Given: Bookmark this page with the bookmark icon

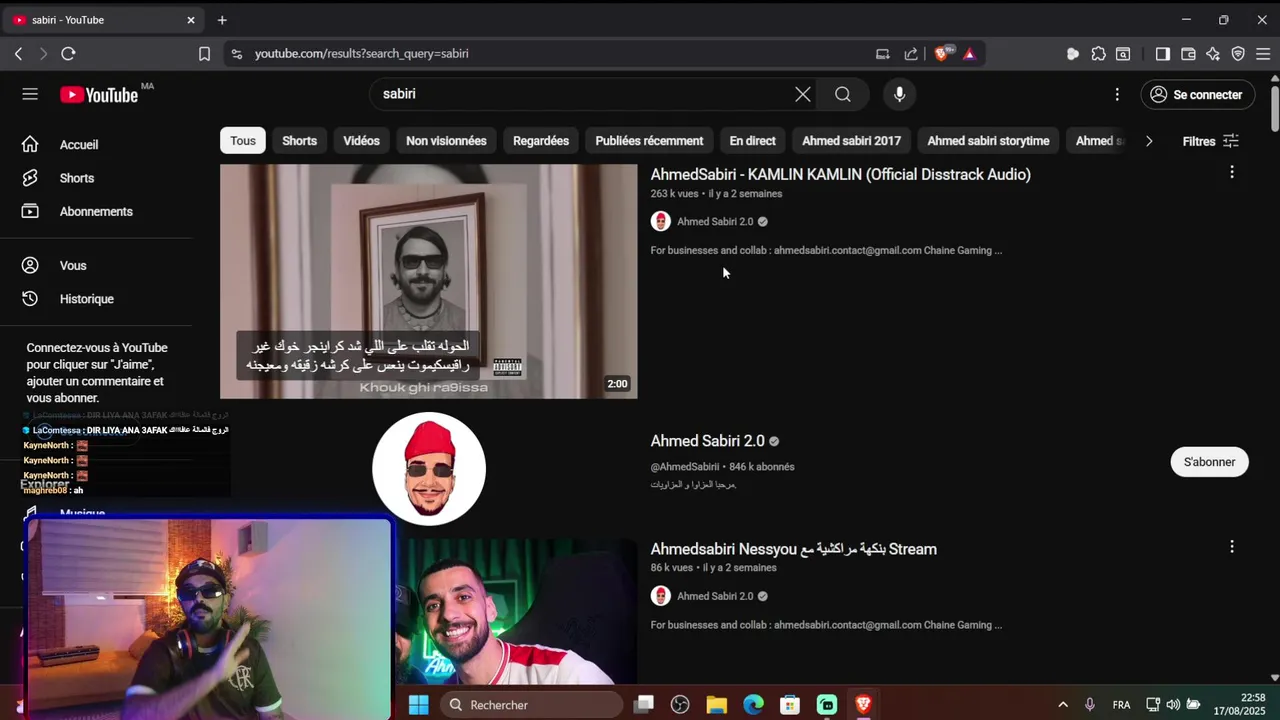Looking at the screenshot, I should [204, 54].
